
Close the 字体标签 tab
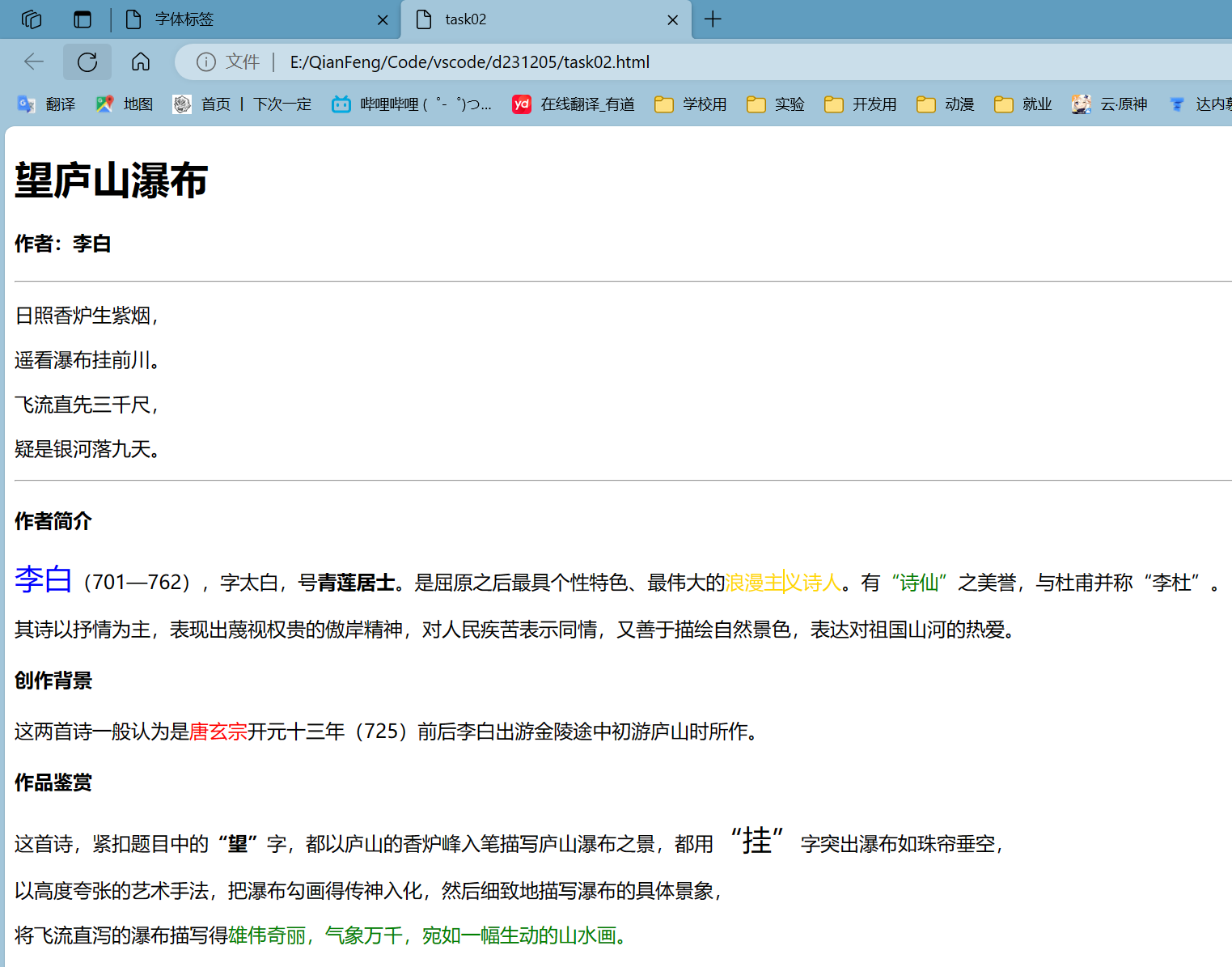pyautogui.click(x=383, y=20)
